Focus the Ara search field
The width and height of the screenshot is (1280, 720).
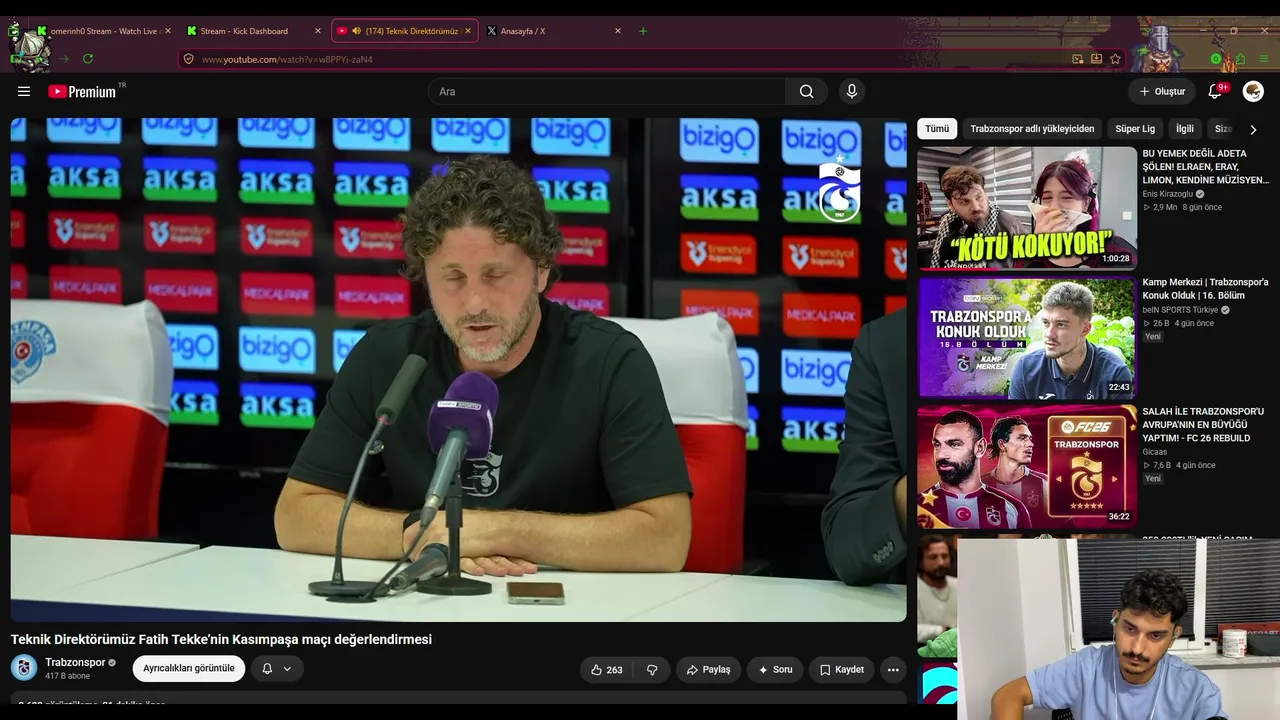(x=607, y=91)
